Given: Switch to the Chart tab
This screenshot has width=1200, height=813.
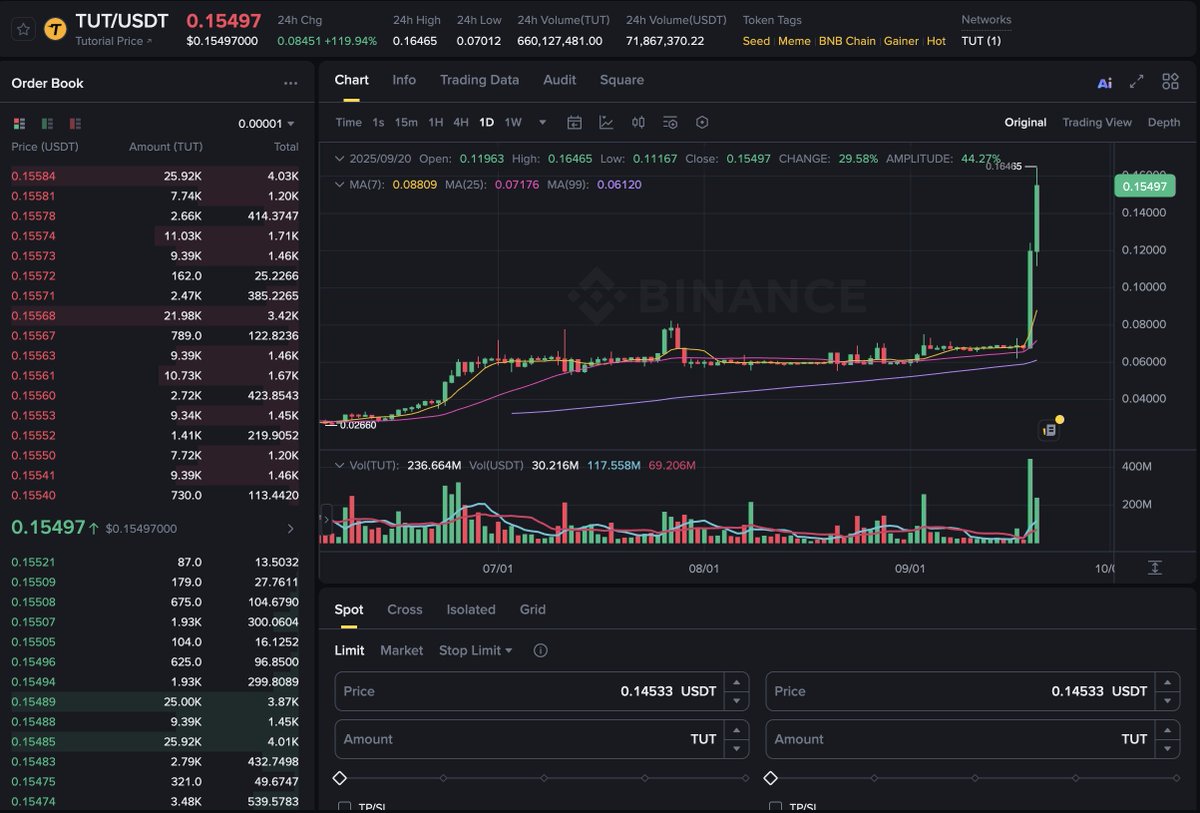Looking at the screenshot, I should pyautogui.click(x=351, y=80).
